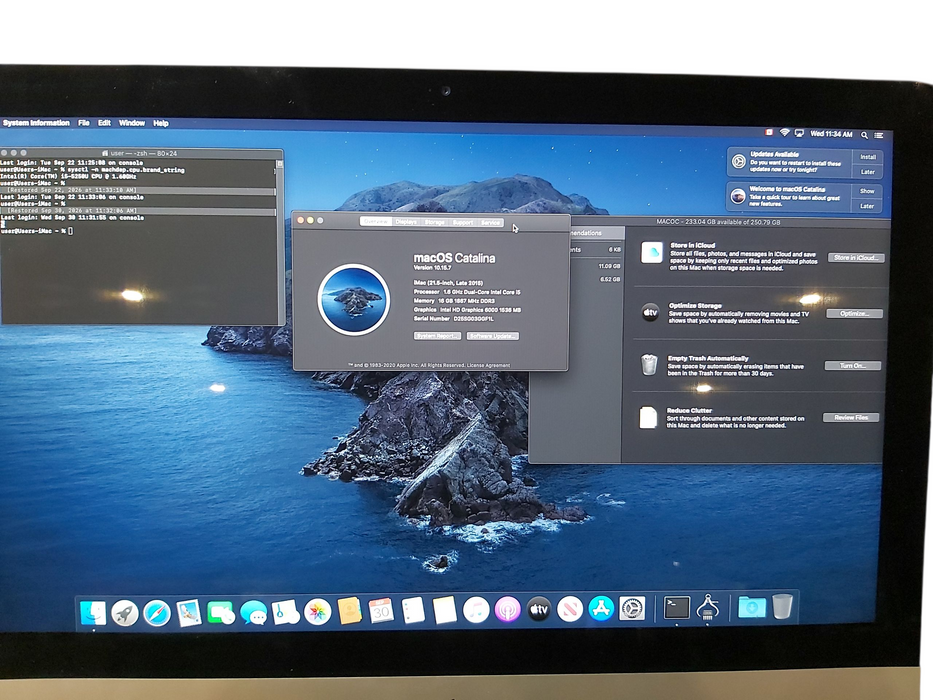Click red screen-recording menu bar icon

[x=769, y=132]
